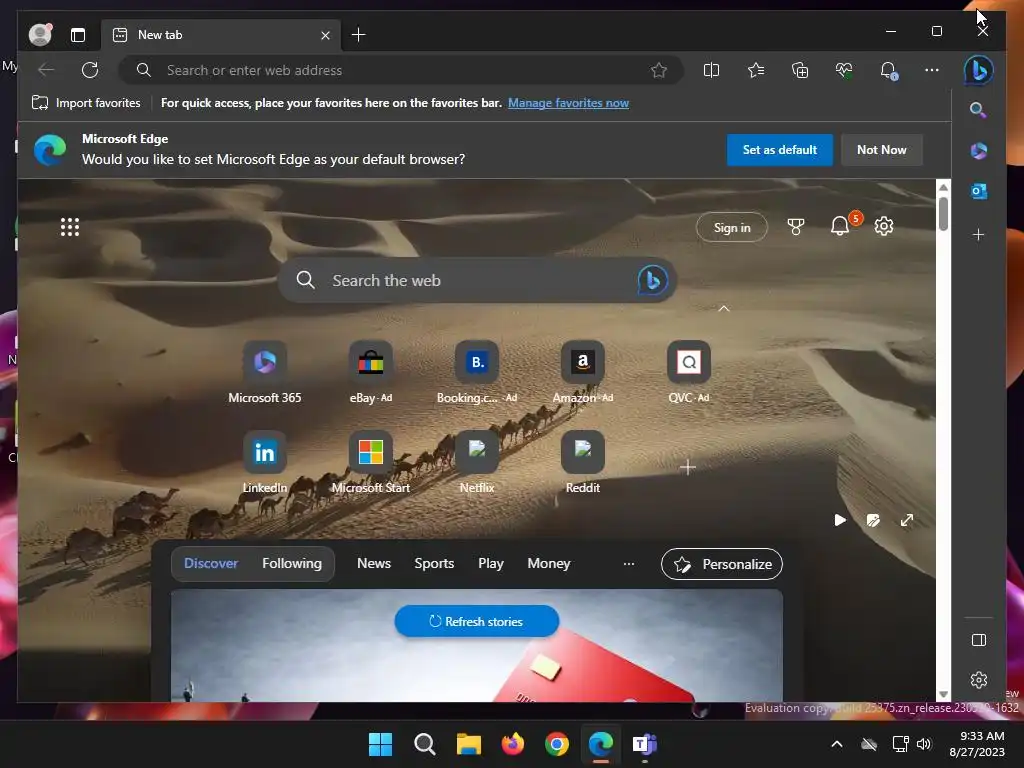Click Bing icon inside search box
This screenshot has width=1024, height=768.
click(x=652, y=280)
